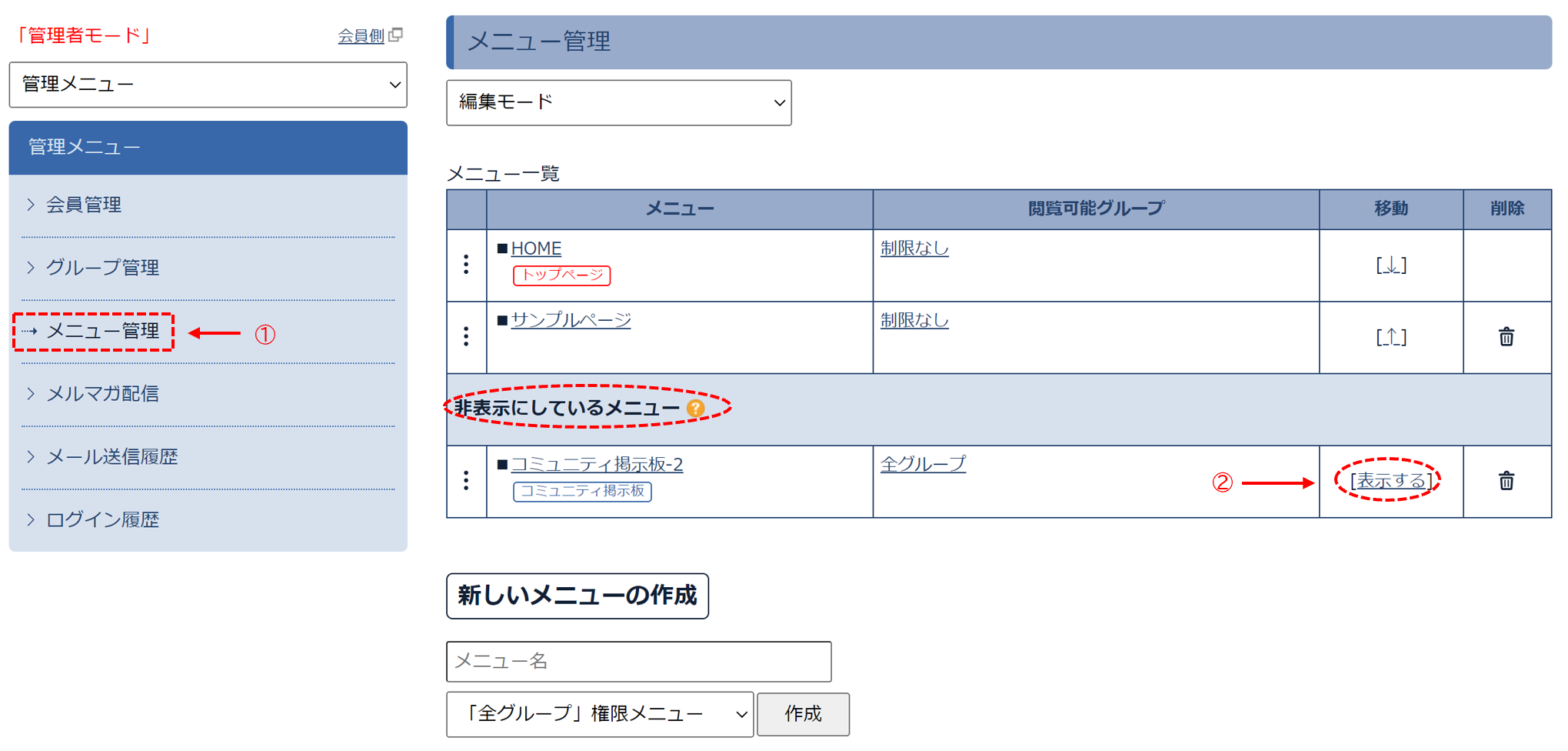The width and height of the screenshot is (1568, 751).
Task: Go to 会員管理 in sidebar
Action: [x=83, y=205]
